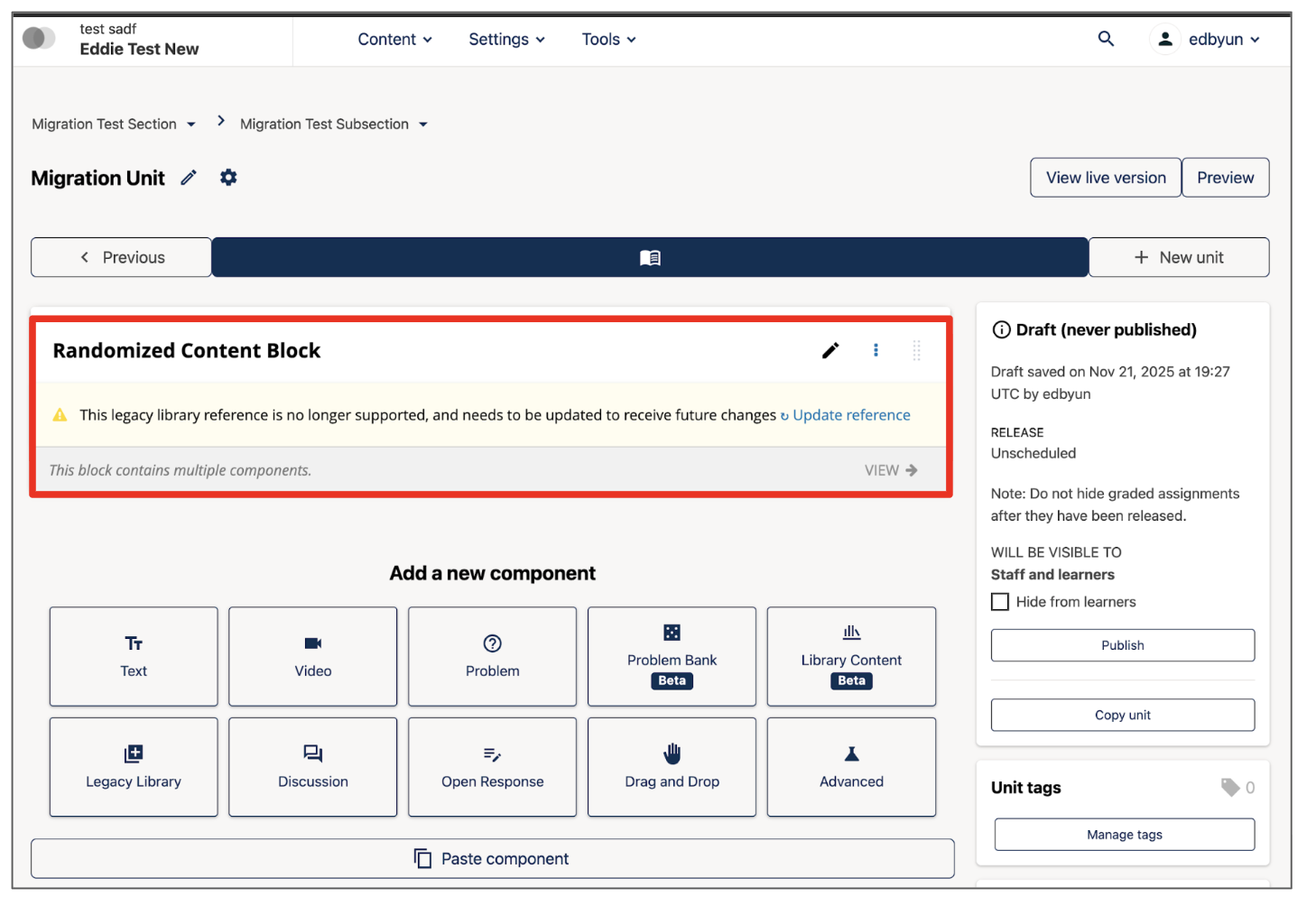Open three-dot menu on Randomized Content Block

[x=876, y=350]
